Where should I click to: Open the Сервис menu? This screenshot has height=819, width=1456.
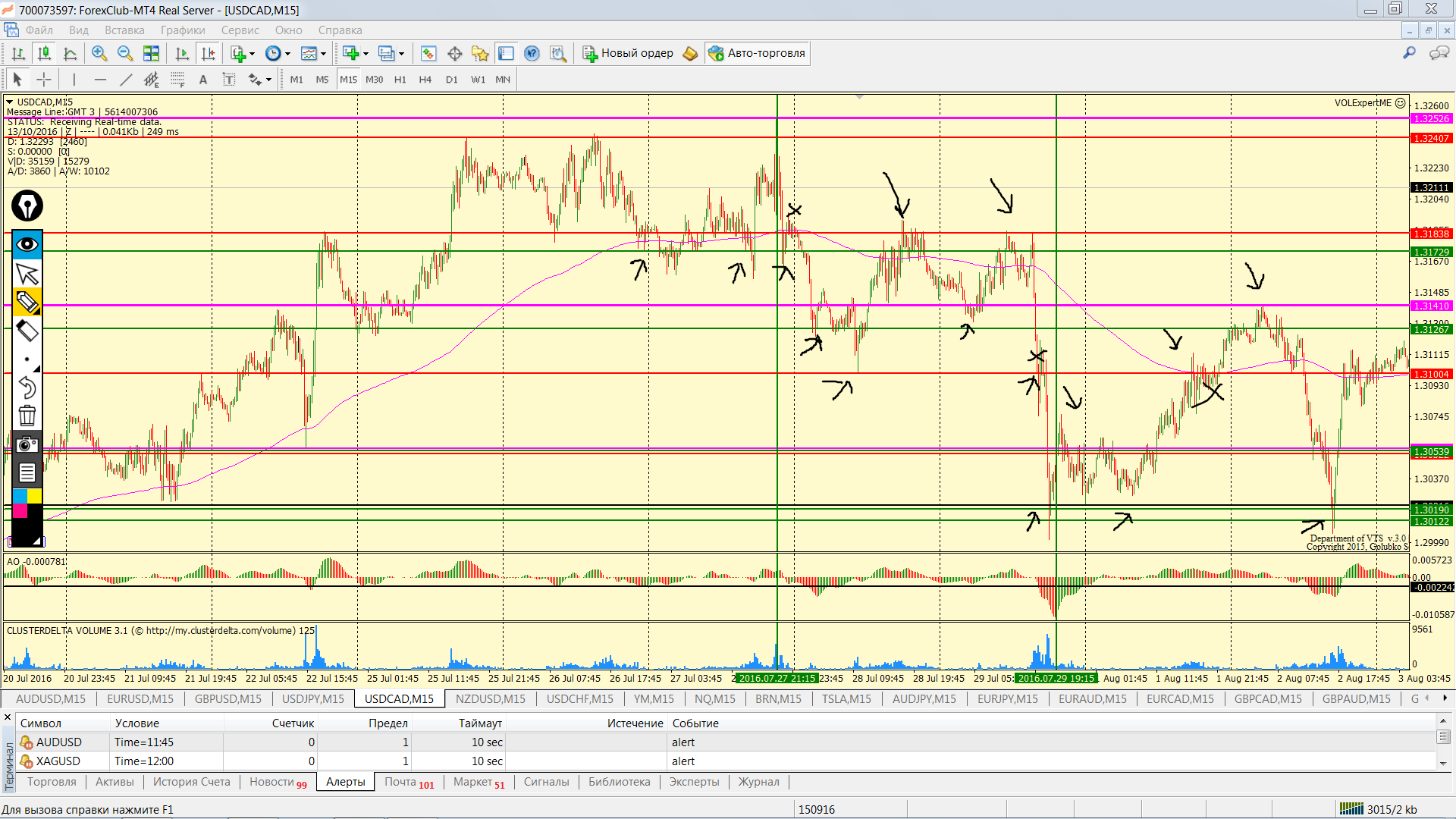click(x=240, y=30)
